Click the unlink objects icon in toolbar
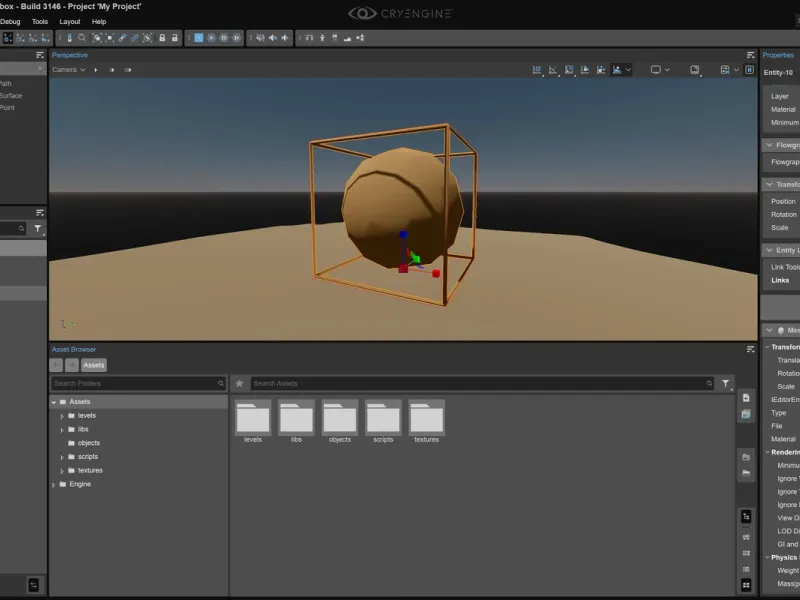Image resolution: width=800 pixels, height=600 pixels. click(135, 38)
